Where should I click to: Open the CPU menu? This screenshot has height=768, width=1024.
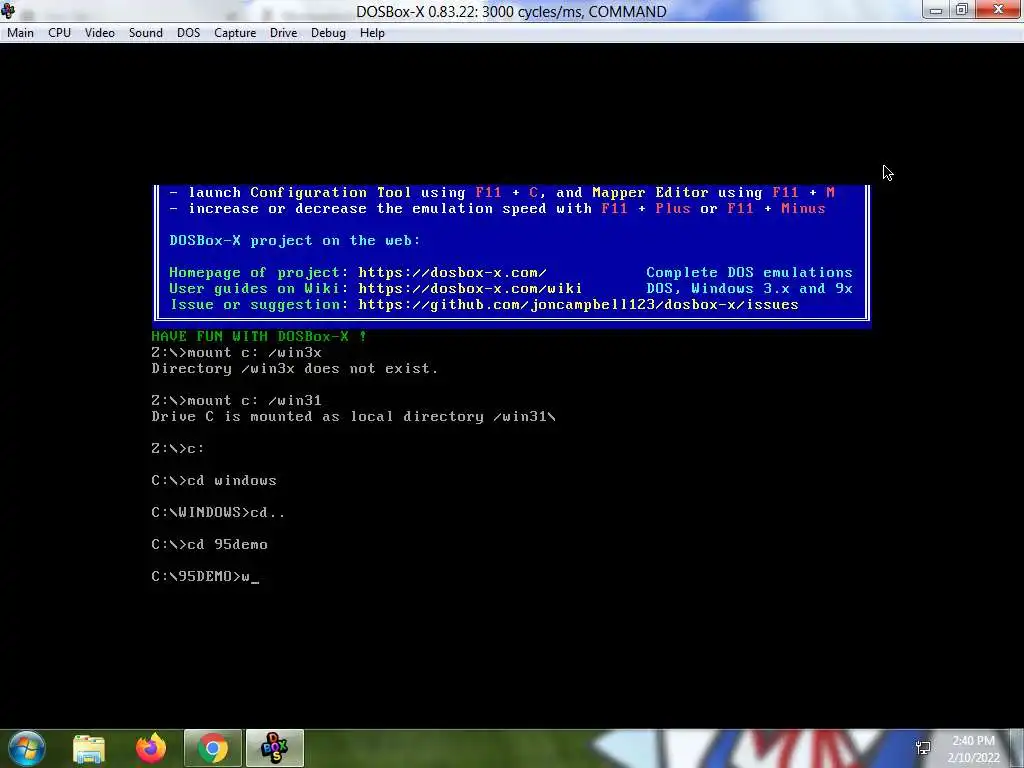click(x=59, y=33)
